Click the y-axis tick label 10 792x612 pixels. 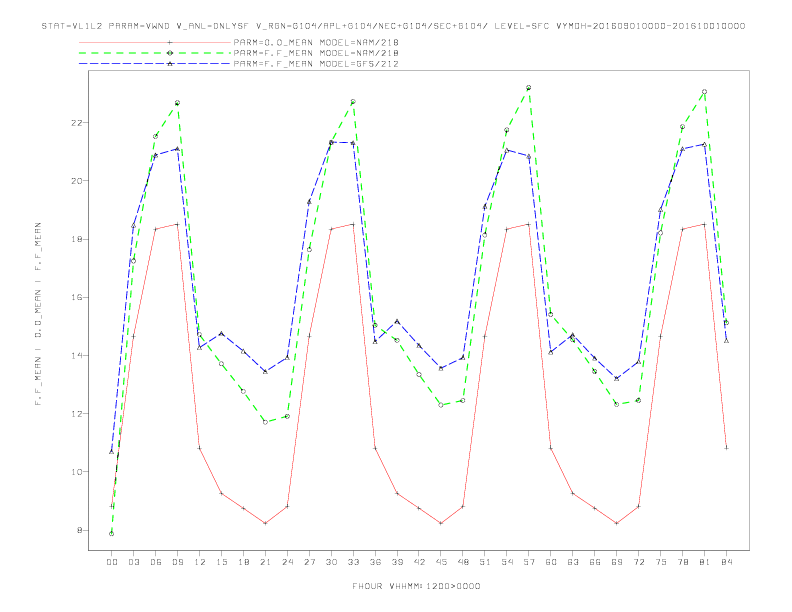pyautogui.click(x=76, y=472)
